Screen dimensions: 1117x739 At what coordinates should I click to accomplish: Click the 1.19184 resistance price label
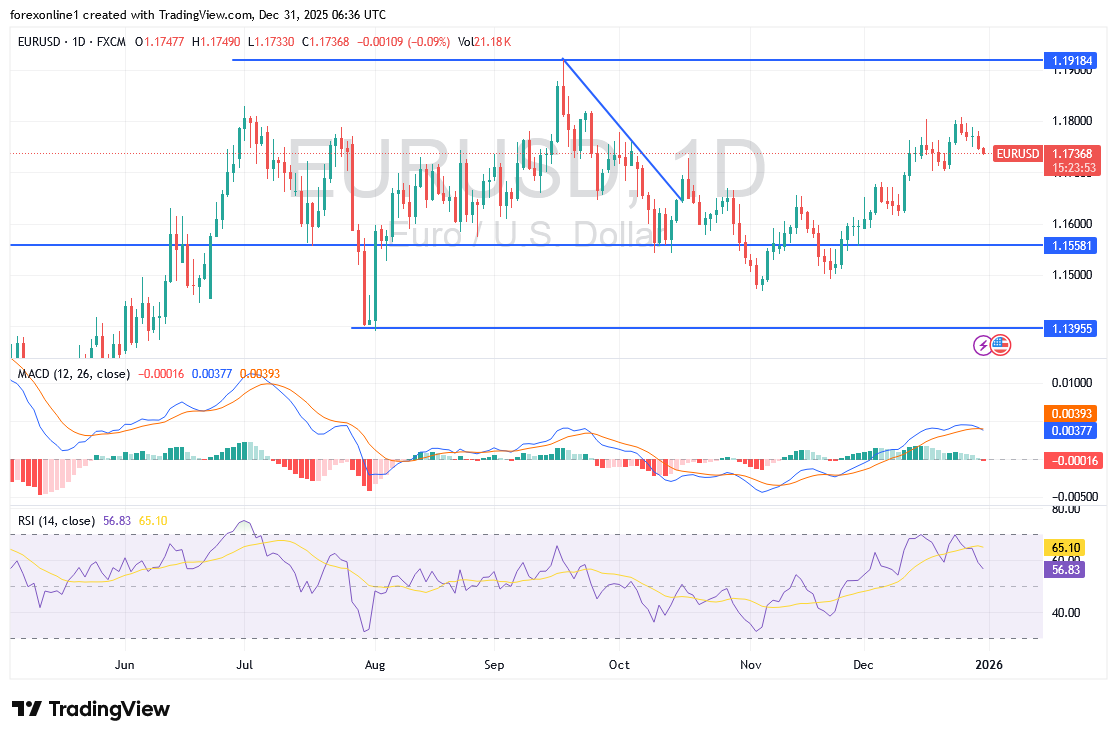[x=1071, y=60]
